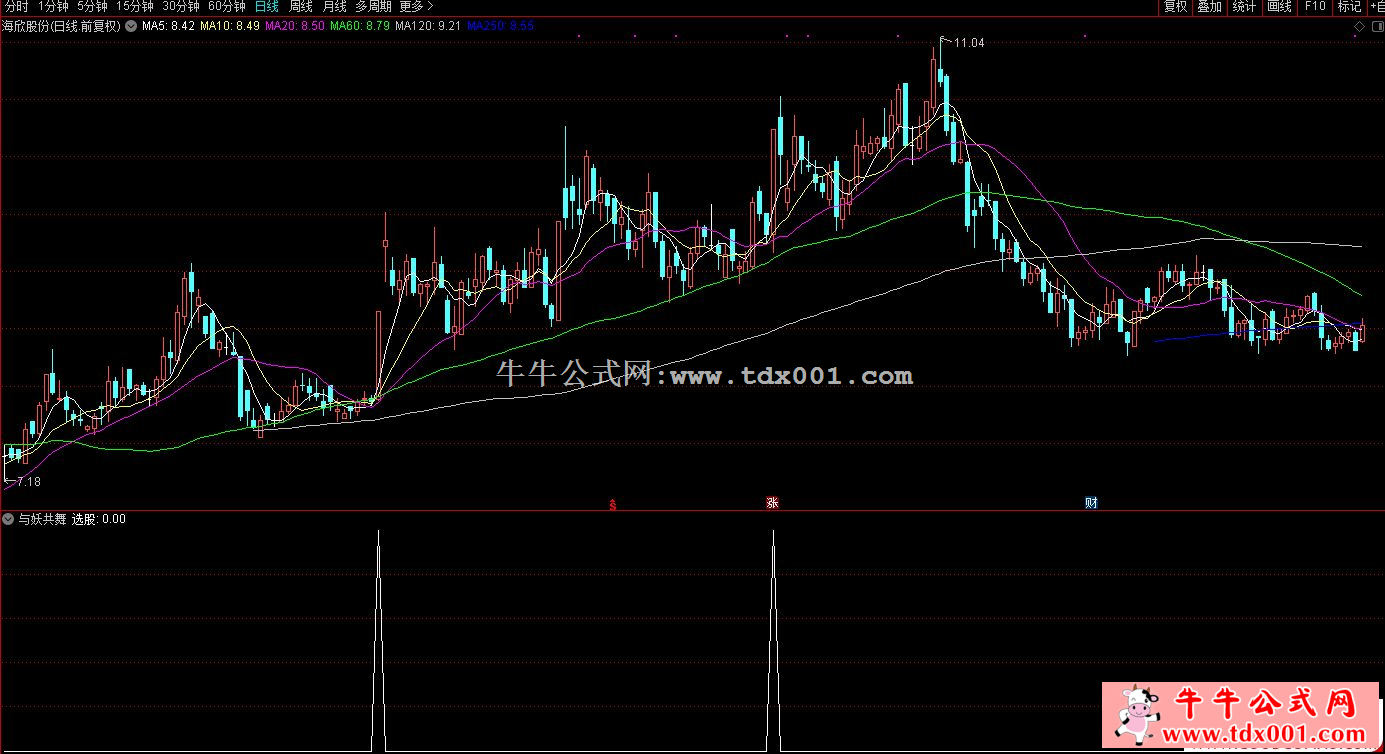The width and height of the screenshot is (1385, 754).
Task: Add stock via +自 button
Action: click(x=1376, y=6)
